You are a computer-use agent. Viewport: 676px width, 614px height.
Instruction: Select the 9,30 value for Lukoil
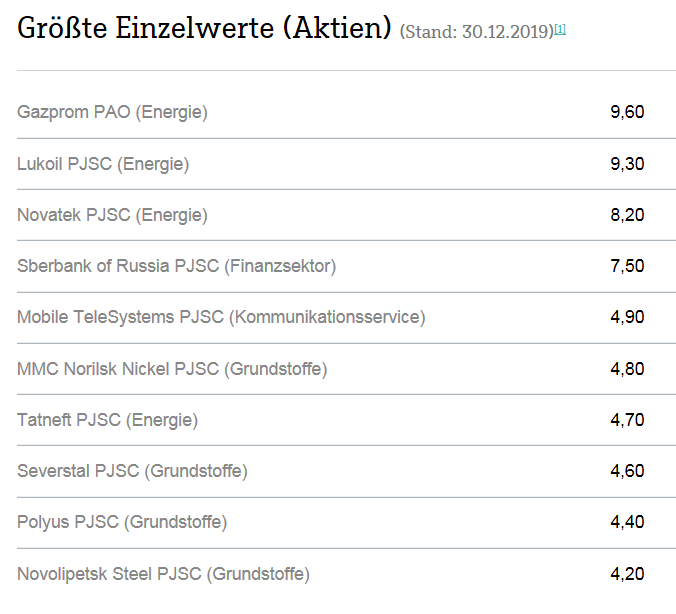[x=627, y=164]
